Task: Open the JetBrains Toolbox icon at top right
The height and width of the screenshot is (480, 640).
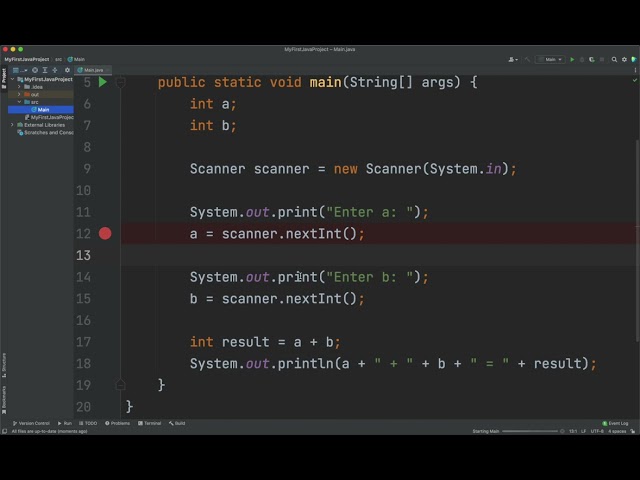Action: 634,60
